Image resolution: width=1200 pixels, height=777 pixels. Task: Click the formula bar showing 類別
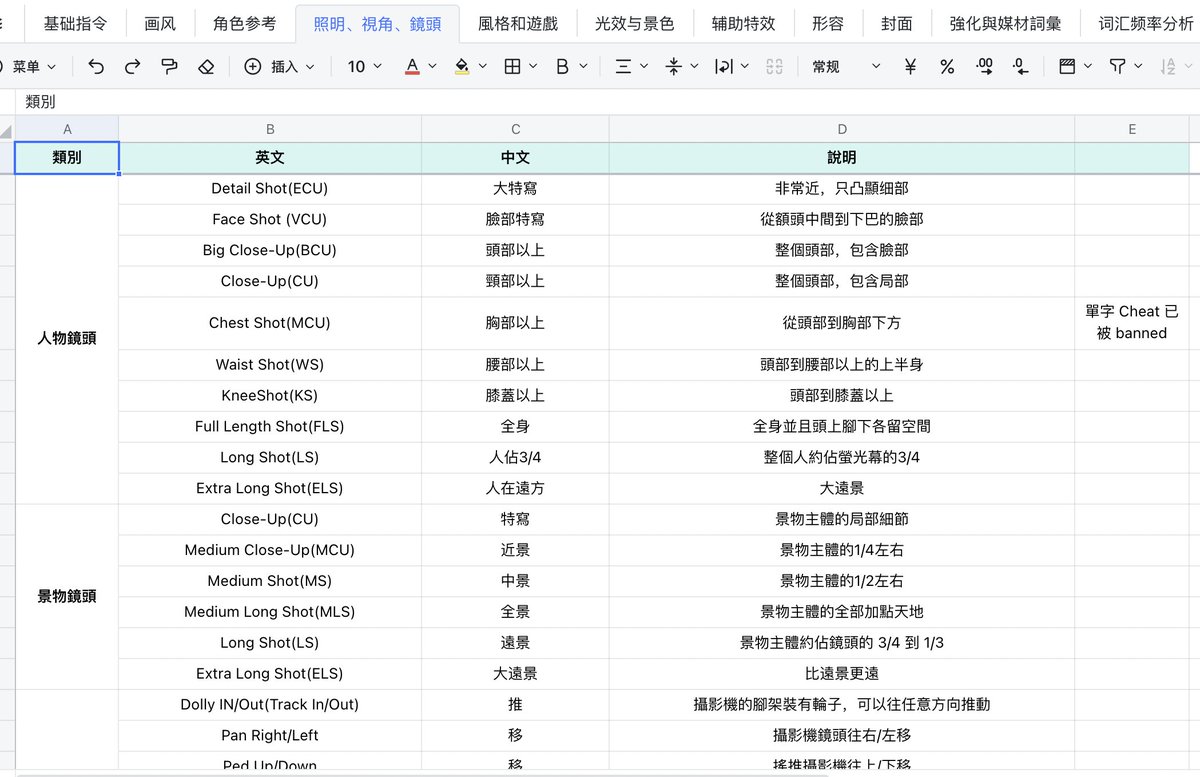point(610,102)
